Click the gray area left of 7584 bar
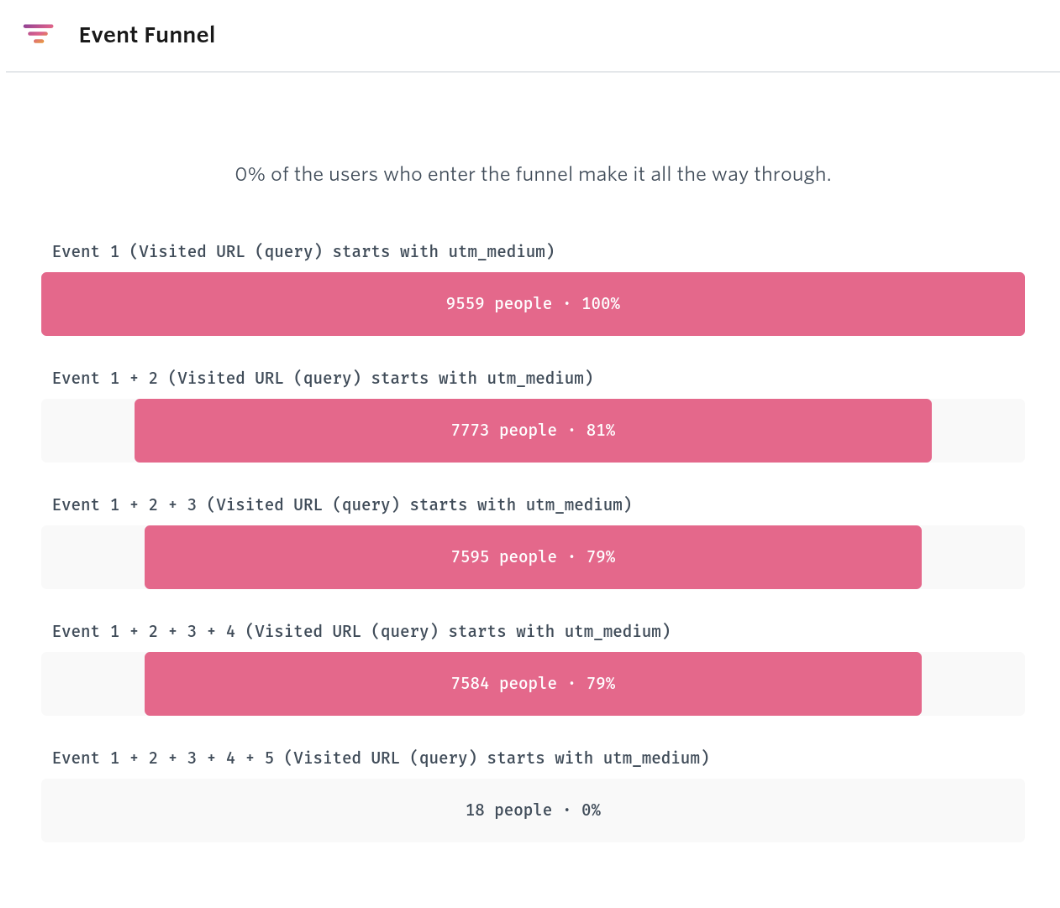The image size is (1060, 908). (x=93, y=684)
